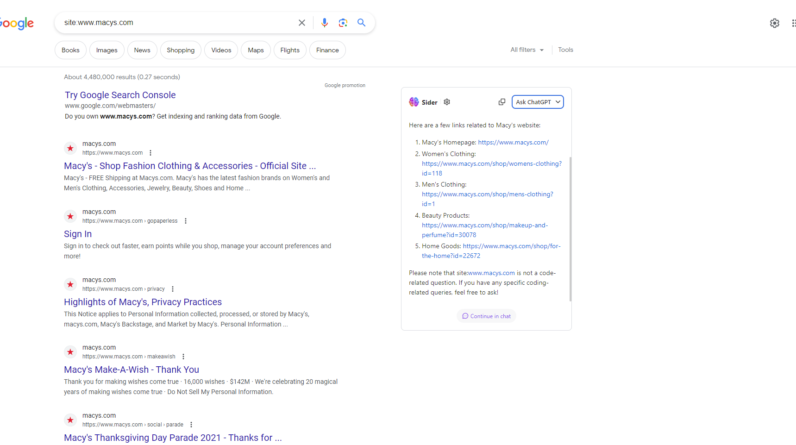
Task: Open more options for macys.com homepage result
Action: (x=150, y=153)
